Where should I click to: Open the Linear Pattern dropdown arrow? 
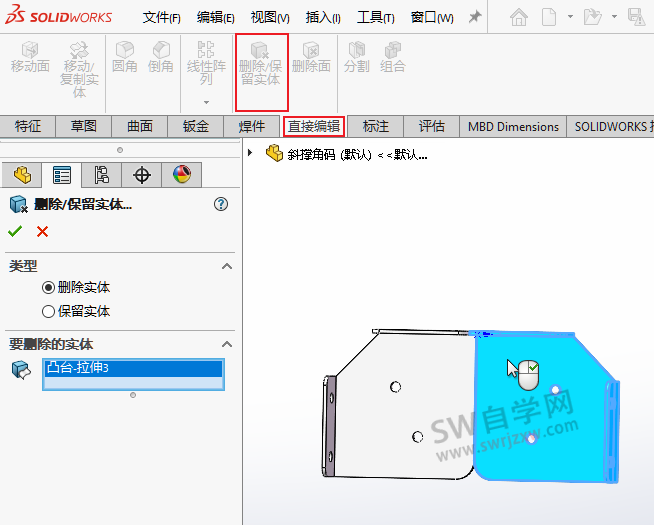click(206, 102)
